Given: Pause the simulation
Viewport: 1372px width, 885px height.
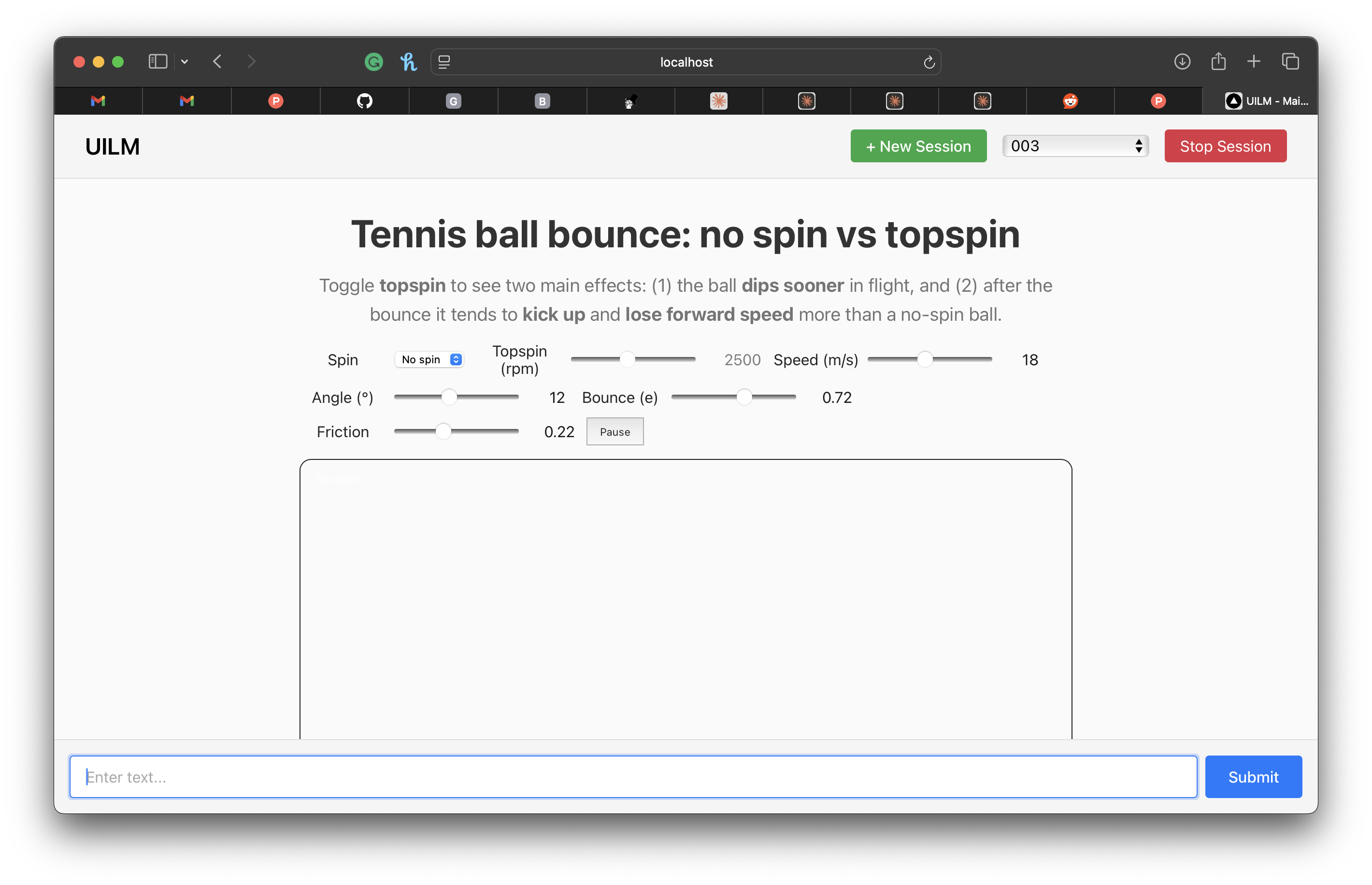Looking at the screenshot, I should click(615, 432).
